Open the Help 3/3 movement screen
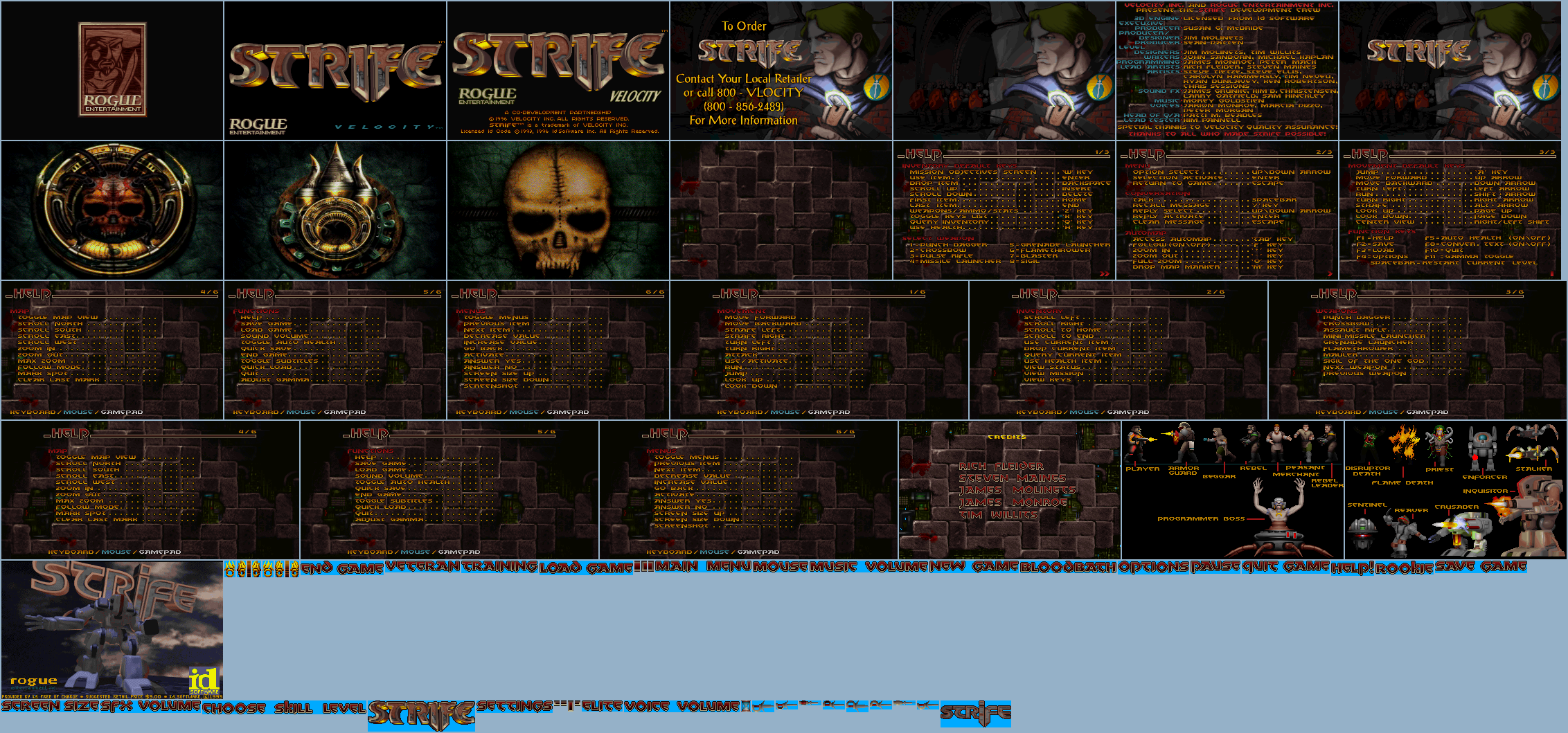 (x=1450, y=210)
